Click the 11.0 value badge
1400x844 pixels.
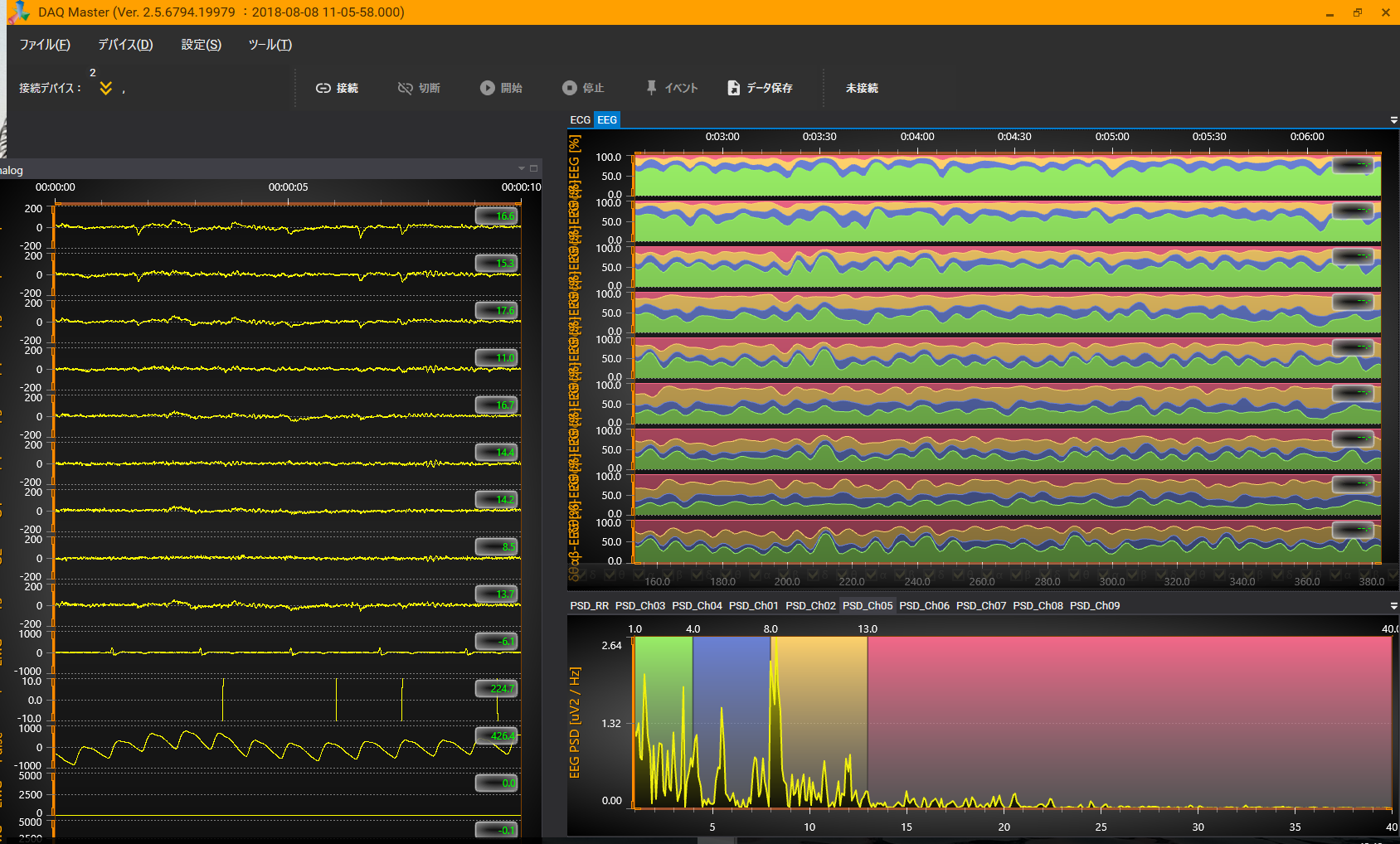tap(497, 358)
